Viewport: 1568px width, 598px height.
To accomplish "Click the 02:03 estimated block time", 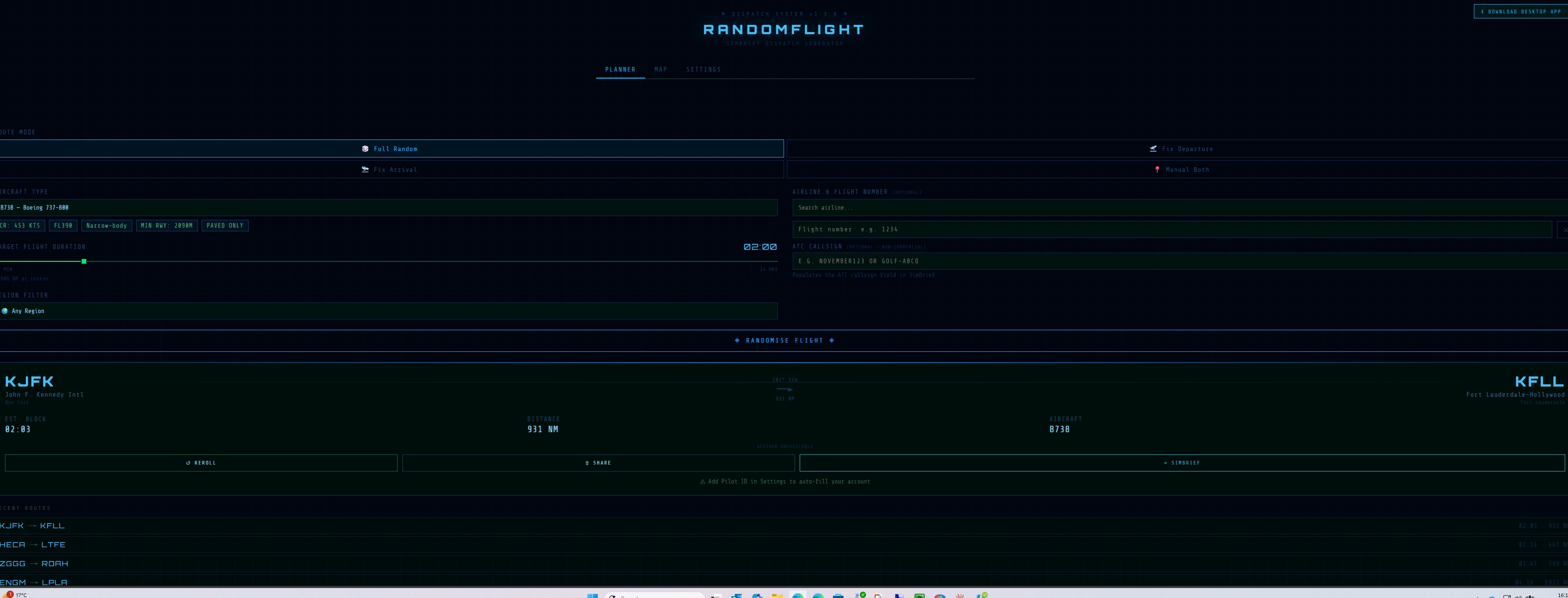I will 18,429.
